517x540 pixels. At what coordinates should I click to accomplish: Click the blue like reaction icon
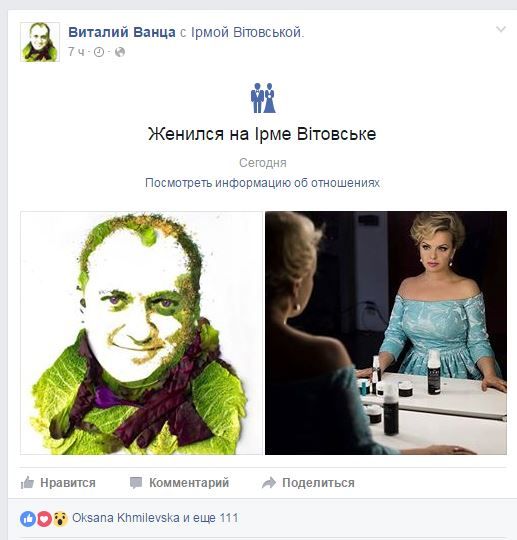[28, 519]
